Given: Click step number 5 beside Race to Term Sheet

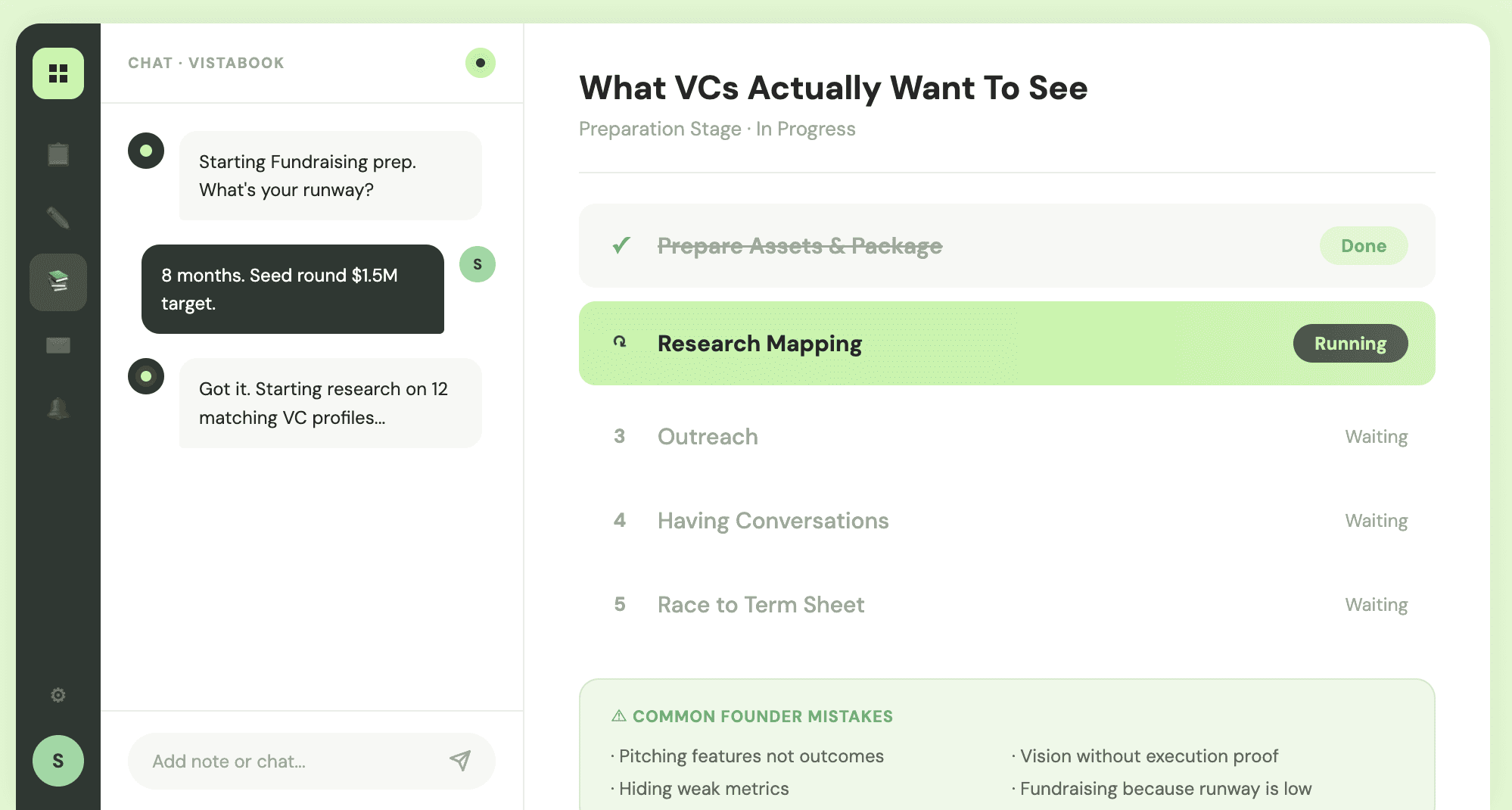Looking at the screenshot, I should pyautogui.click(x=620, y=604).
